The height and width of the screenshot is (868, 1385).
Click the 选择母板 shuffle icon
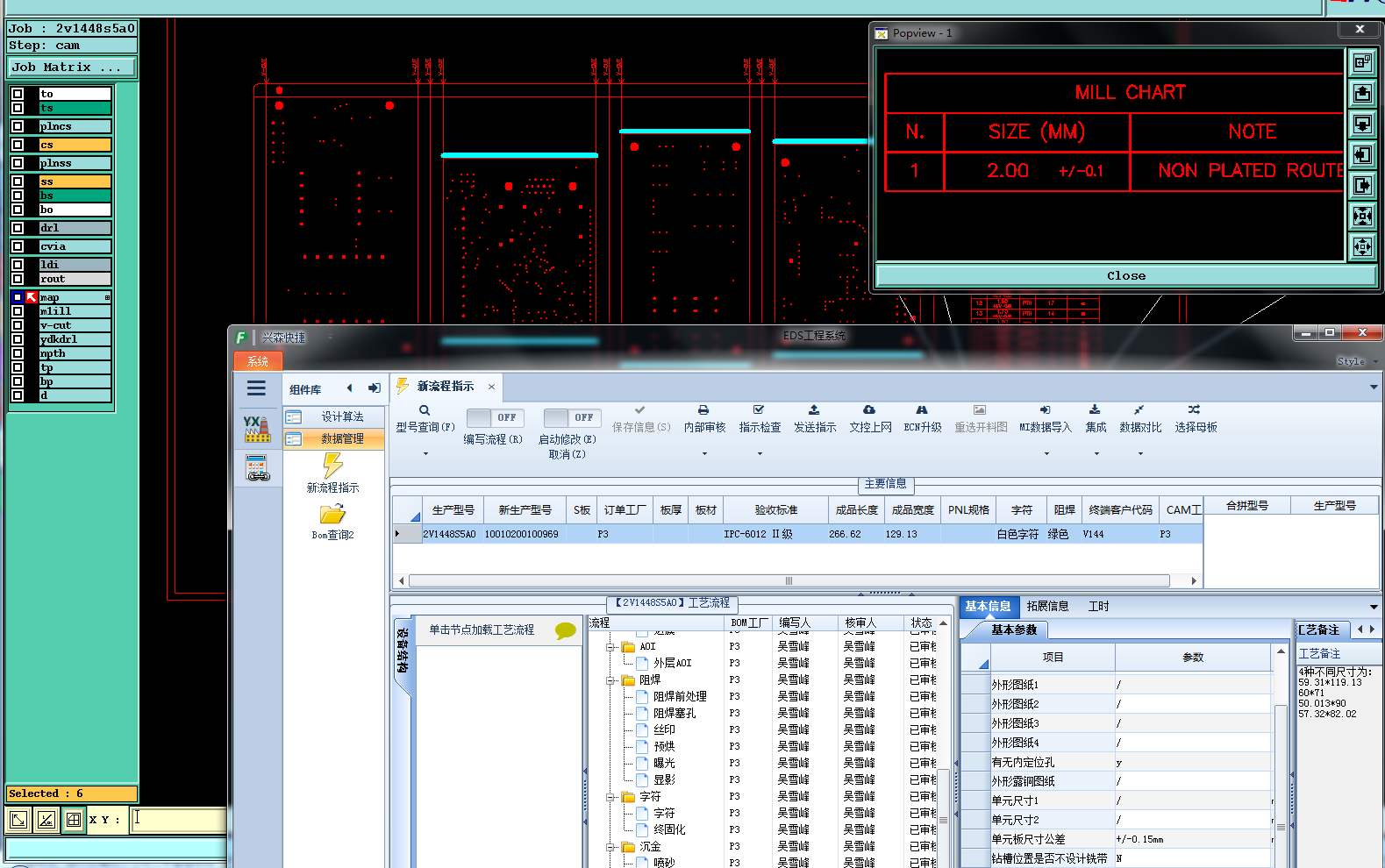tap(1195, 410)
